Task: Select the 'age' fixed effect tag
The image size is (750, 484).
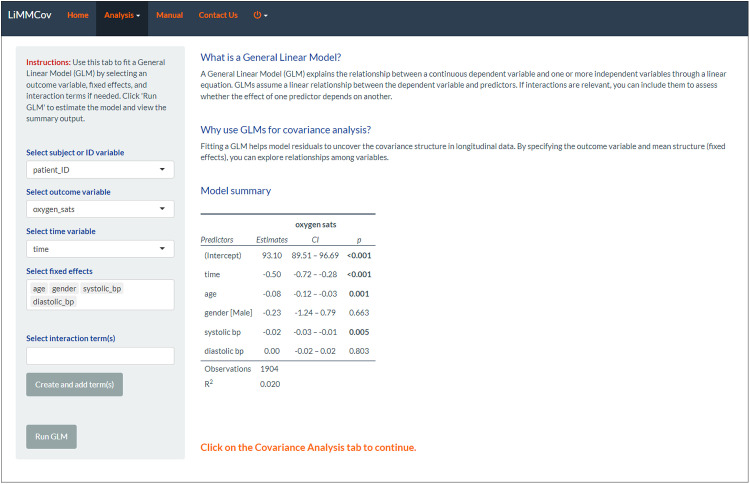Action: point(39,289)
